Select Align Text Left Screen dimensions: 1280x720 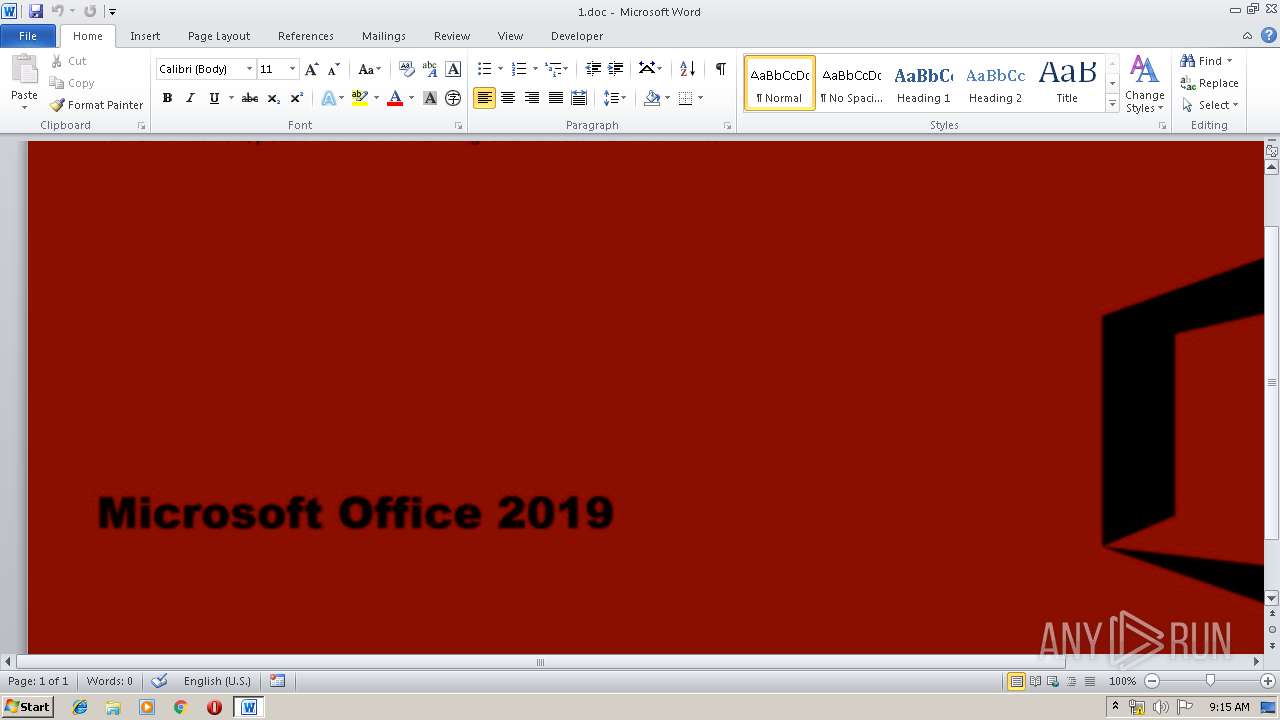(485, 98)
